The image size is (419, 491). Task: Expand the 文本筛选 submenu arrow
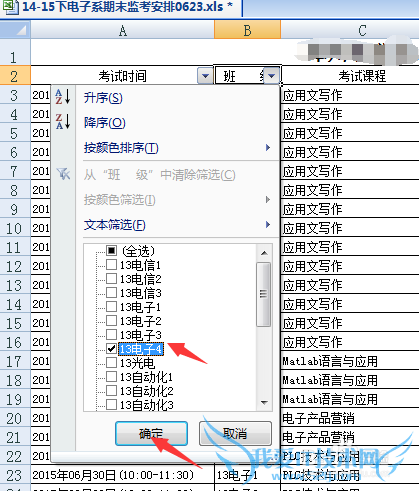[x=268, y=224]
